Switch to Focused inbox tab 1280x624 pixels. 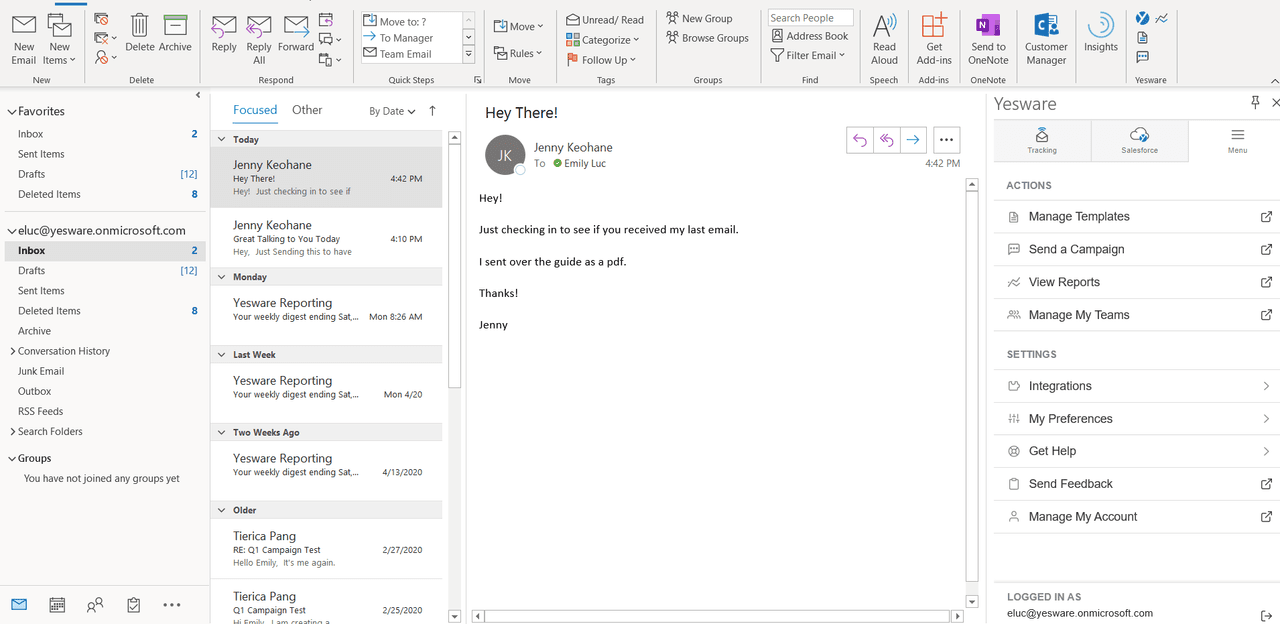coord(255,110)
